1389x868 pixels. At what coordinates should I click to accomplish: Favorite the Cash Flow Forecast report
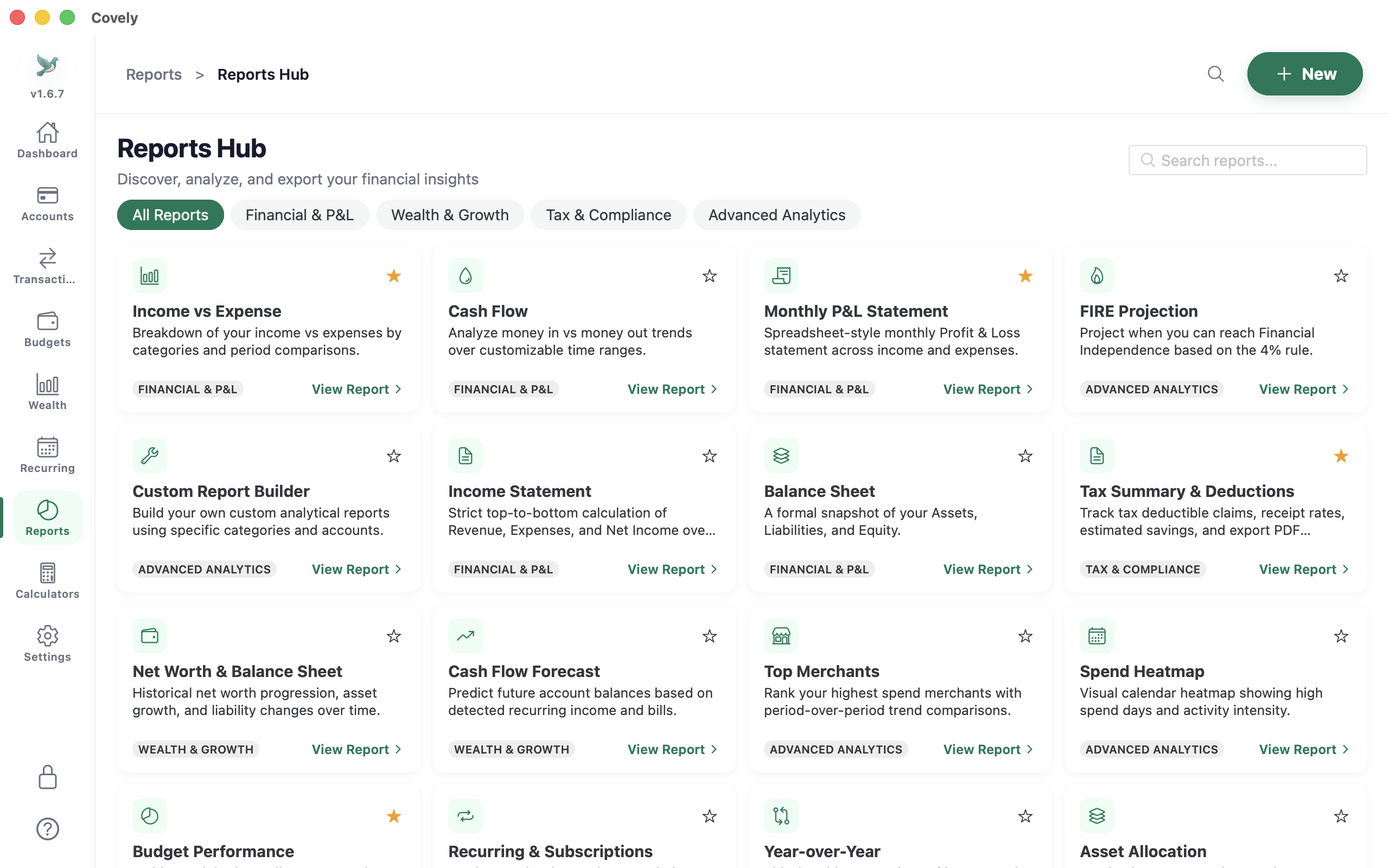point(710,636)
